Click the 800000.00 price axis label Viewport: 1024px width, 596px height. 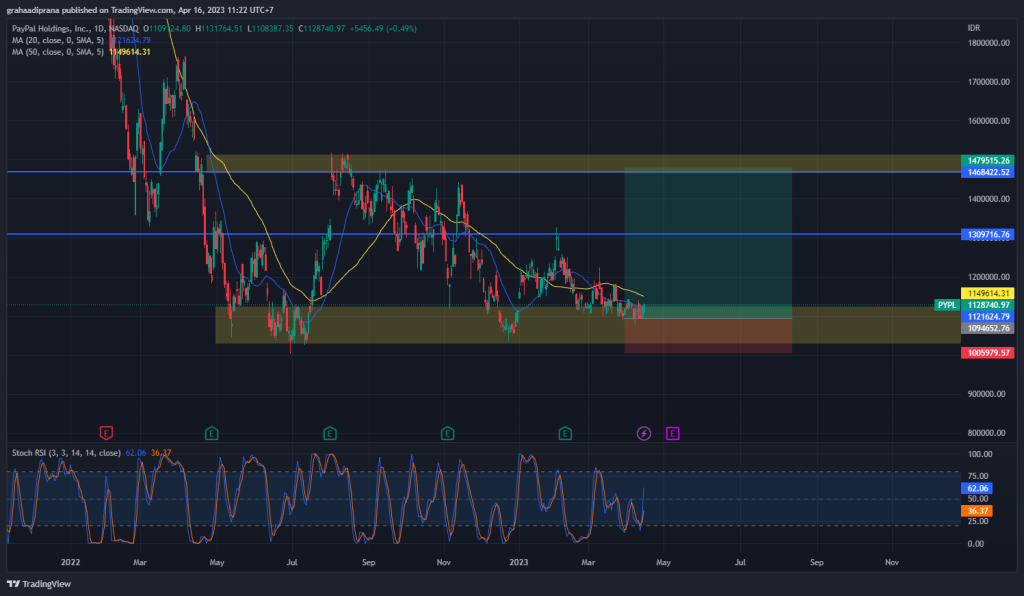coord(986,433)
